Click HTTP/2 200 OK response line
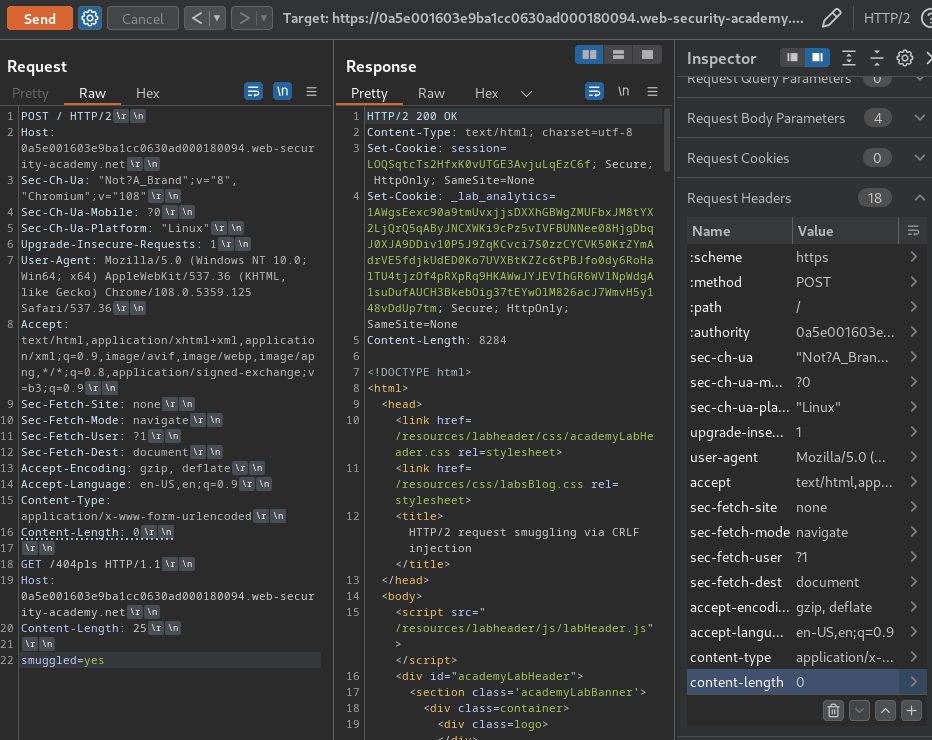Image resolution: width=932 pixels, height=740 pixels. tap(412, 116)
